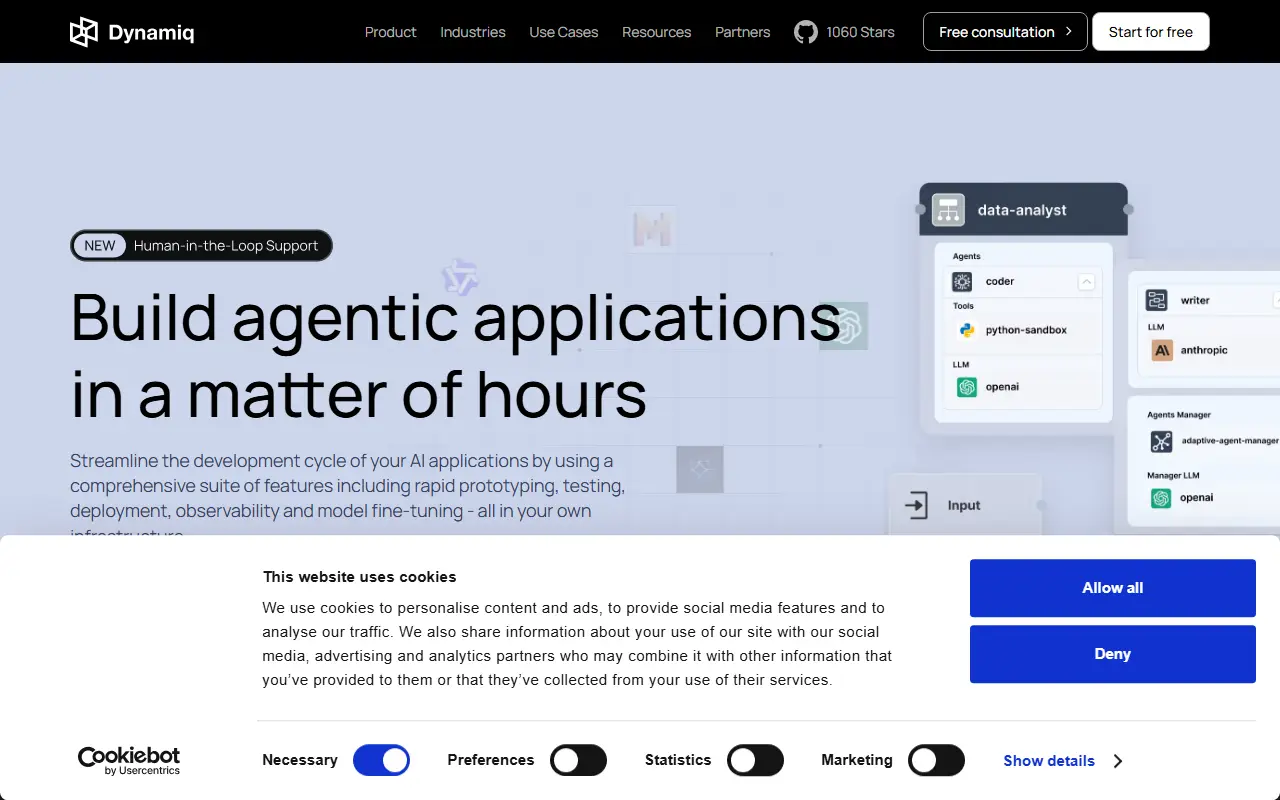
Task: Click the Deny cookies button
Action: (1113, 654)
